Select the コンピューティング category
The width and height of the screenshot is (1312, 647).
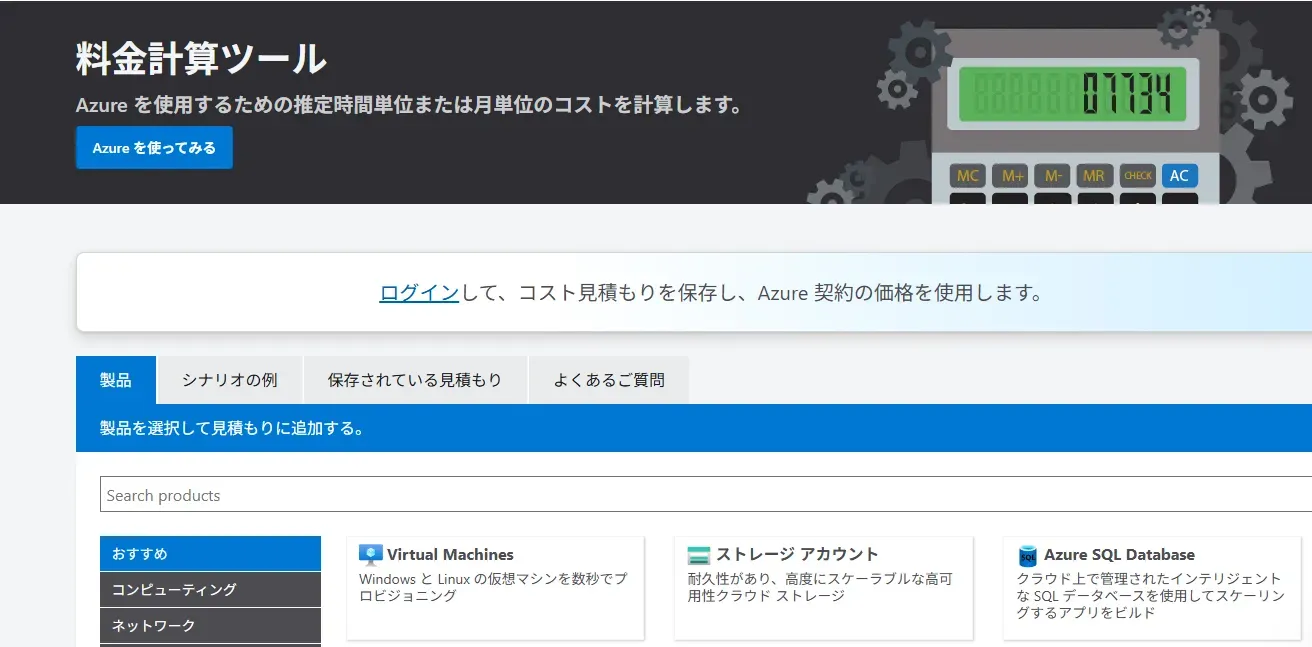point(210,589)
